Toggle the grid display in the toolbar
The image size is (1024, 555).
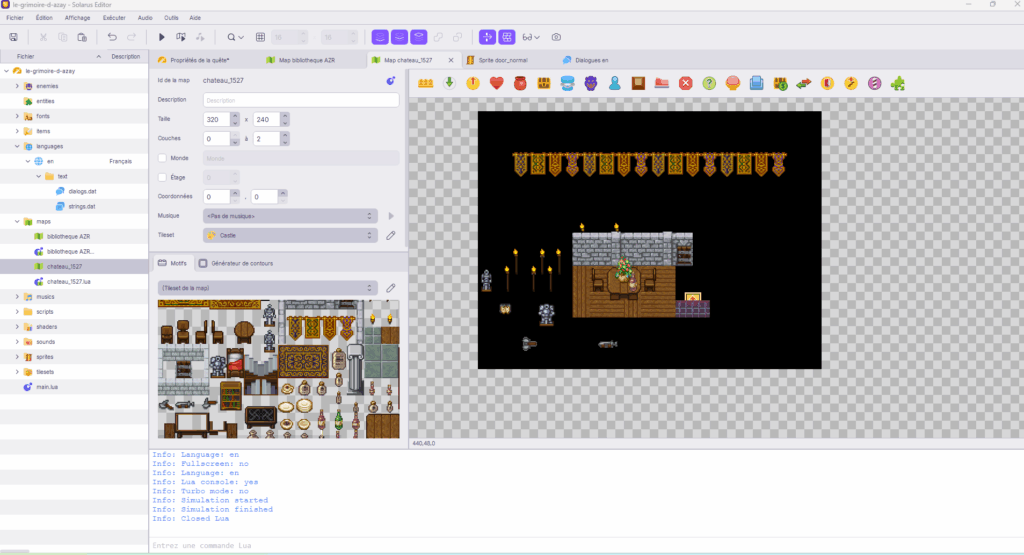click(x=260, y=37)
